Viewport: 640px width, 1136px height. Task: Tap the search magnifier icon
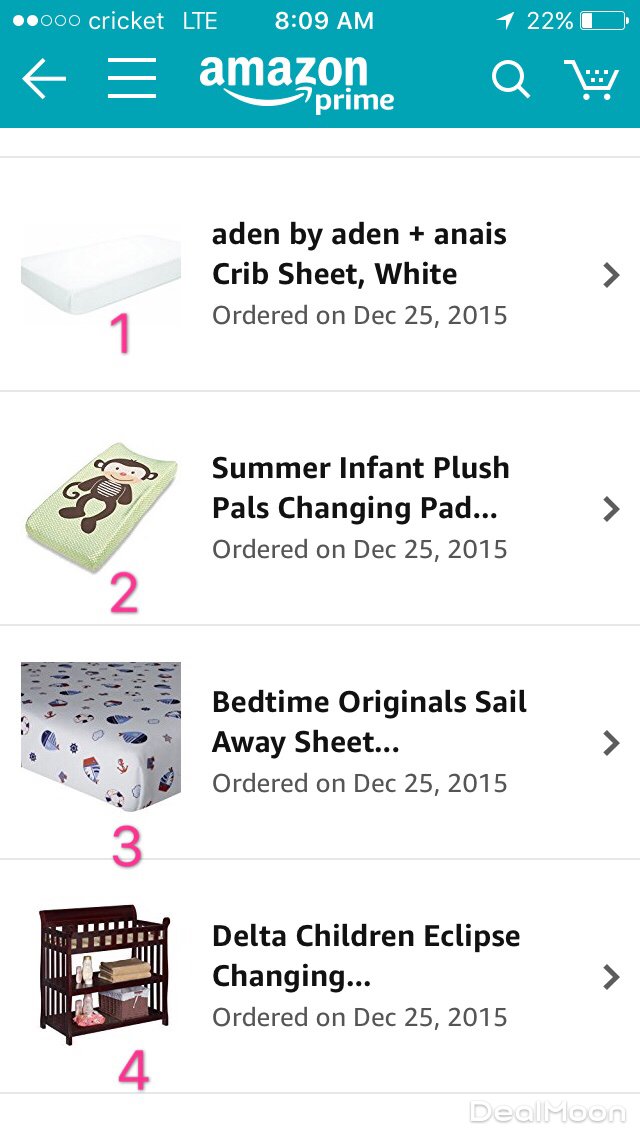point(510,78)
